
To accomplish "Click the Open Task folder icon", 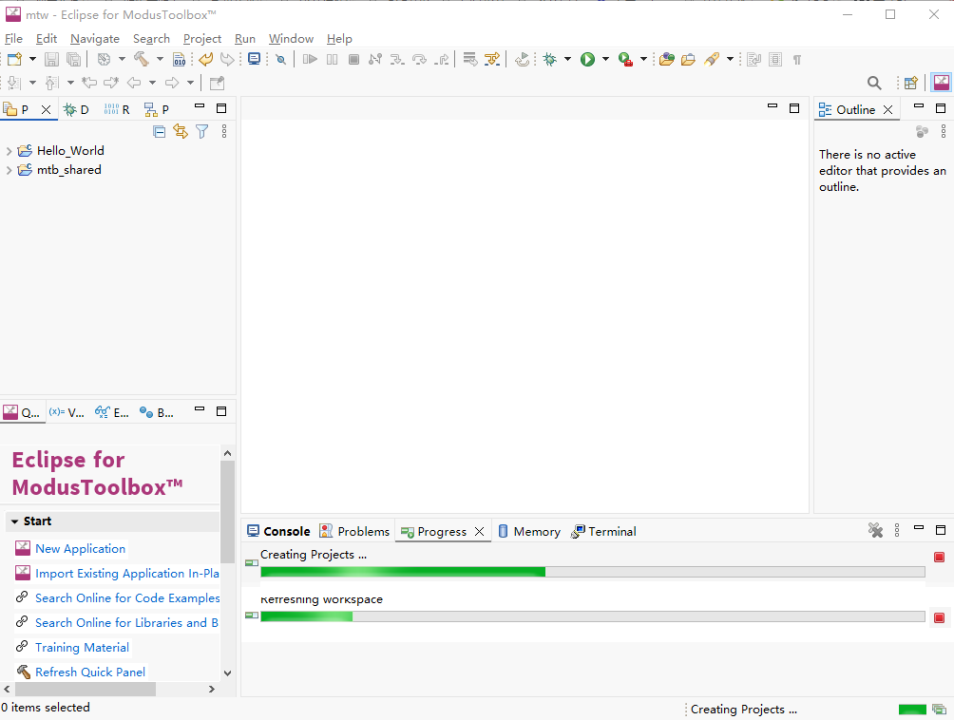I will [688, 59].
